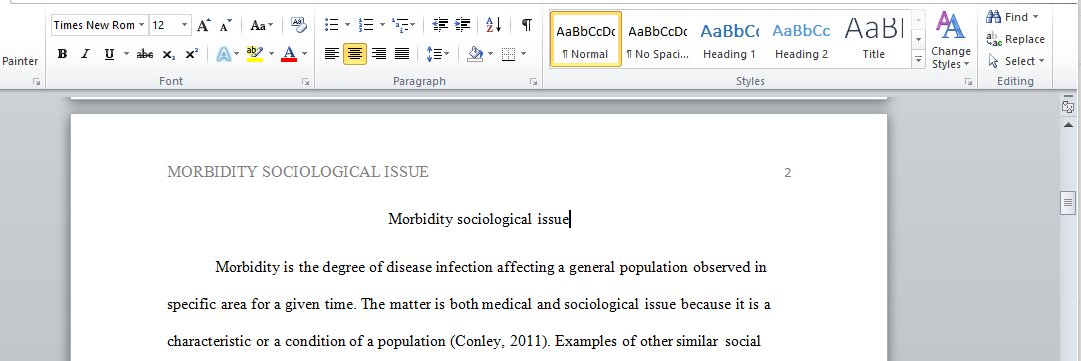Apply Bullets list
Screen dimensions: 1081x361
click(332, 25)
